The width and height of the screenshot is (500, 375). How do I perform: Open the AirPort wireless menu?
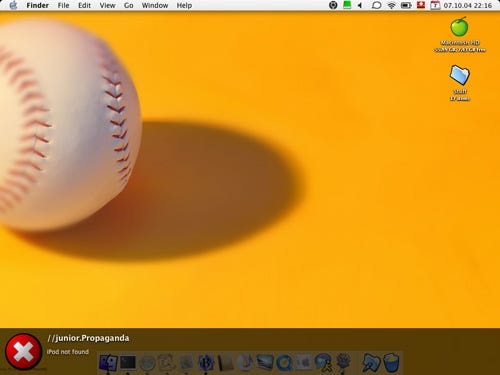392,5
